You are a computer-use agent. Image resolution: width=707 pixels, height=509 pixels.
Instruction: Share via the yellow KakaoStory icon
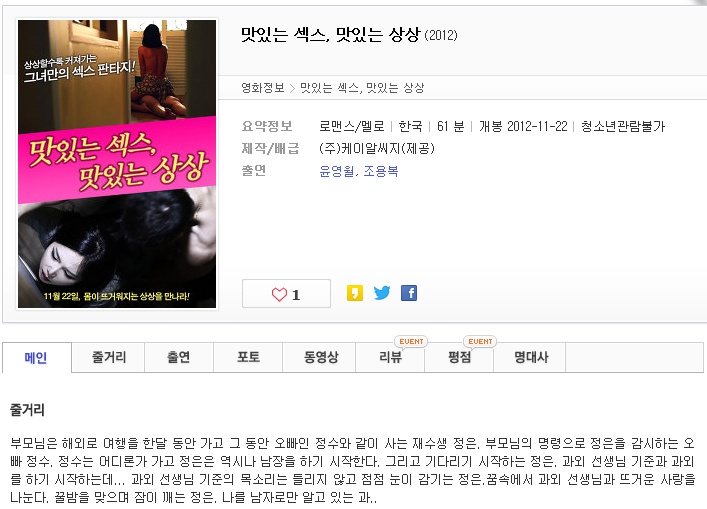tap(355, 293)
